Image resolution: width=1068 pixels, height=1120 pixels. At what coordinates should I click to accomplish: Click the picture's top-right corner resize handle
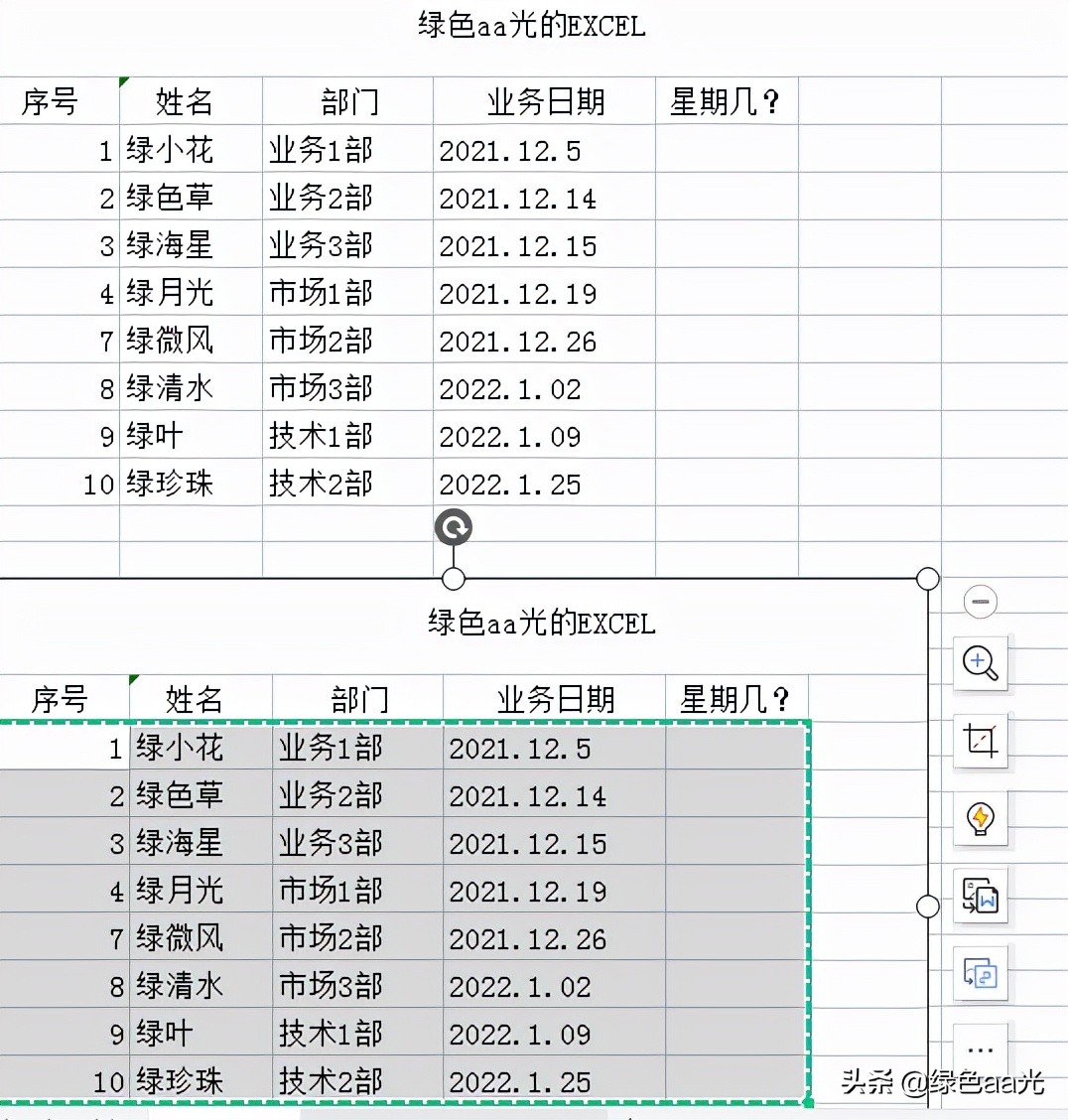(927, 579)
